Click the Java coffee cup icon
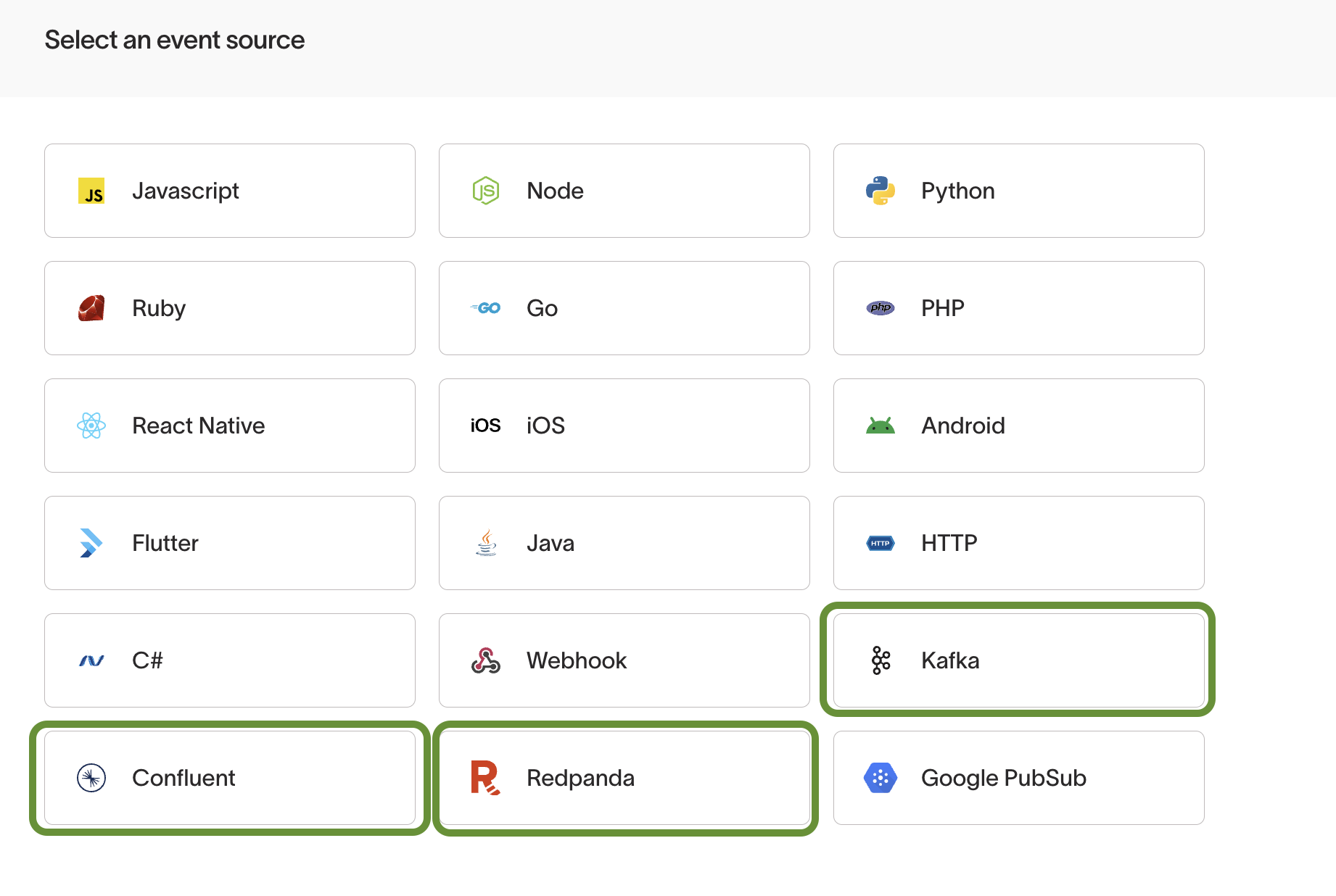 (x=486, y=543)
